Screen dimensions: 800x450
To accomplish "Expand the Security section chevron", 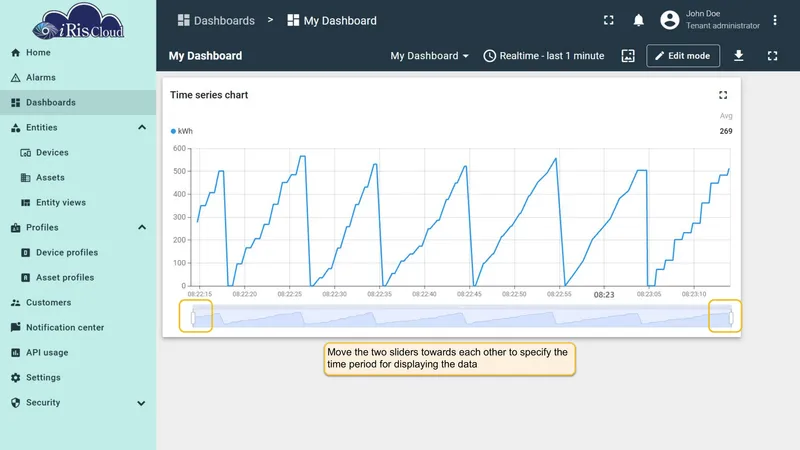I will click(x=141, y=403).
